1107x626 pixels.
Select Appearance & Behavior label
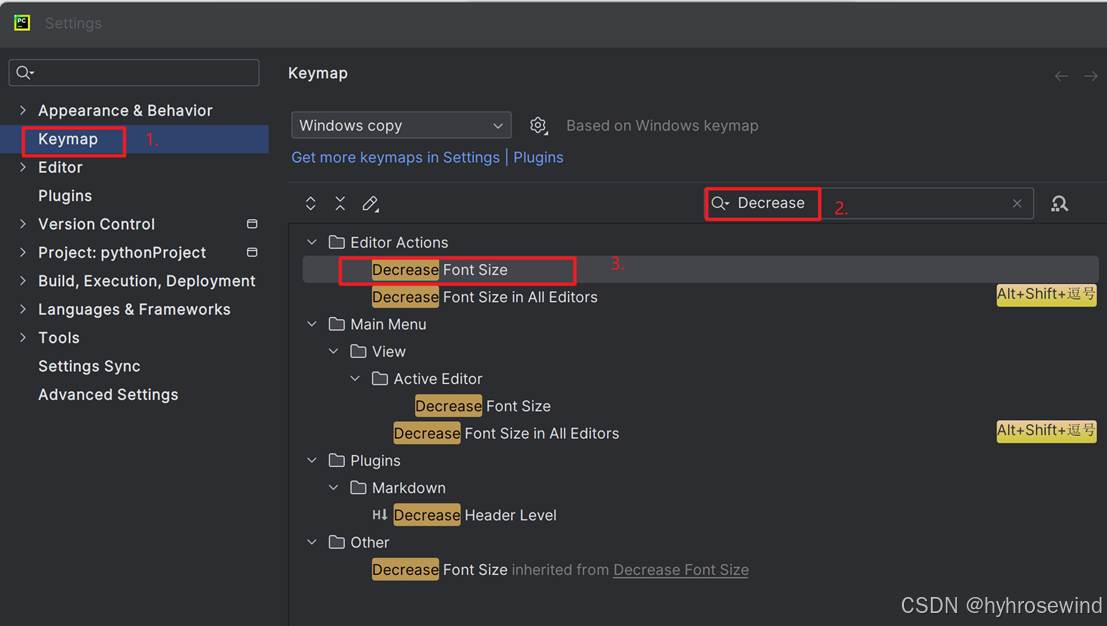[125, 110]
